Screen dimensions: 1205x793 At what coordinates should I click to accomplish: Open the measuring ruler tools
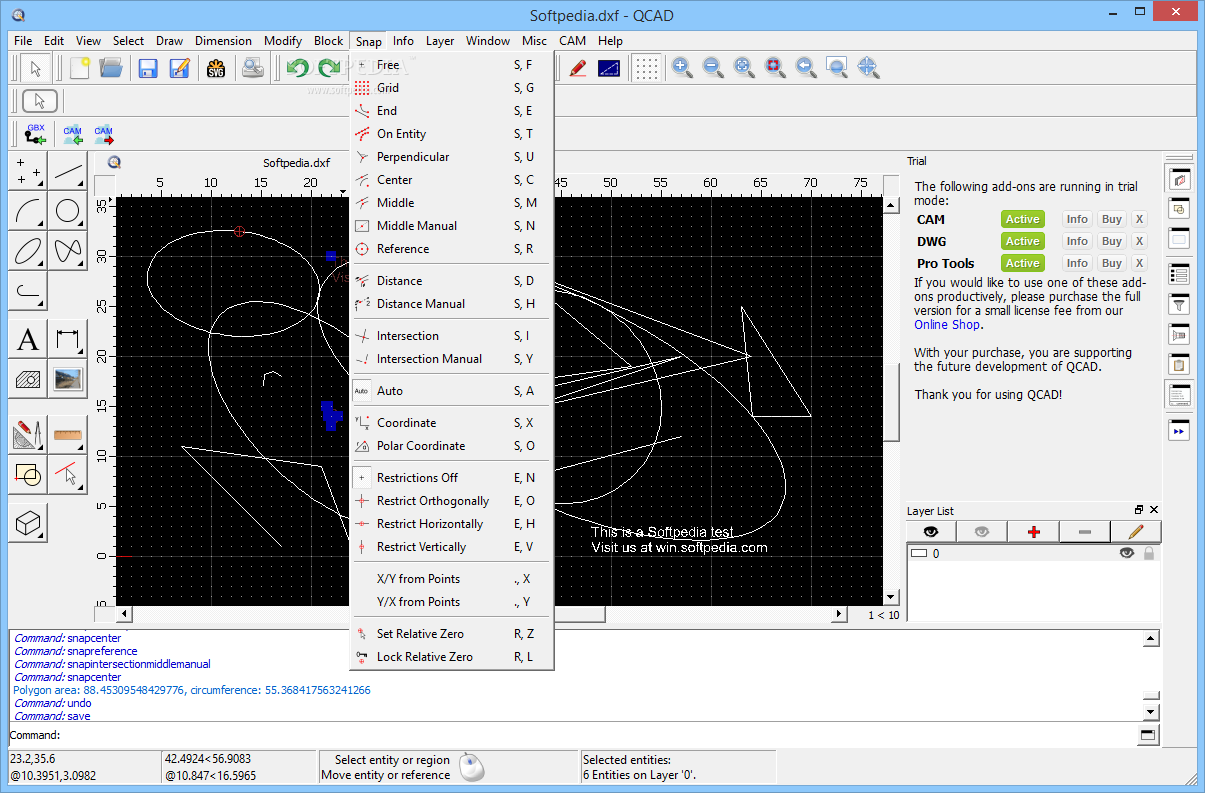68,435
